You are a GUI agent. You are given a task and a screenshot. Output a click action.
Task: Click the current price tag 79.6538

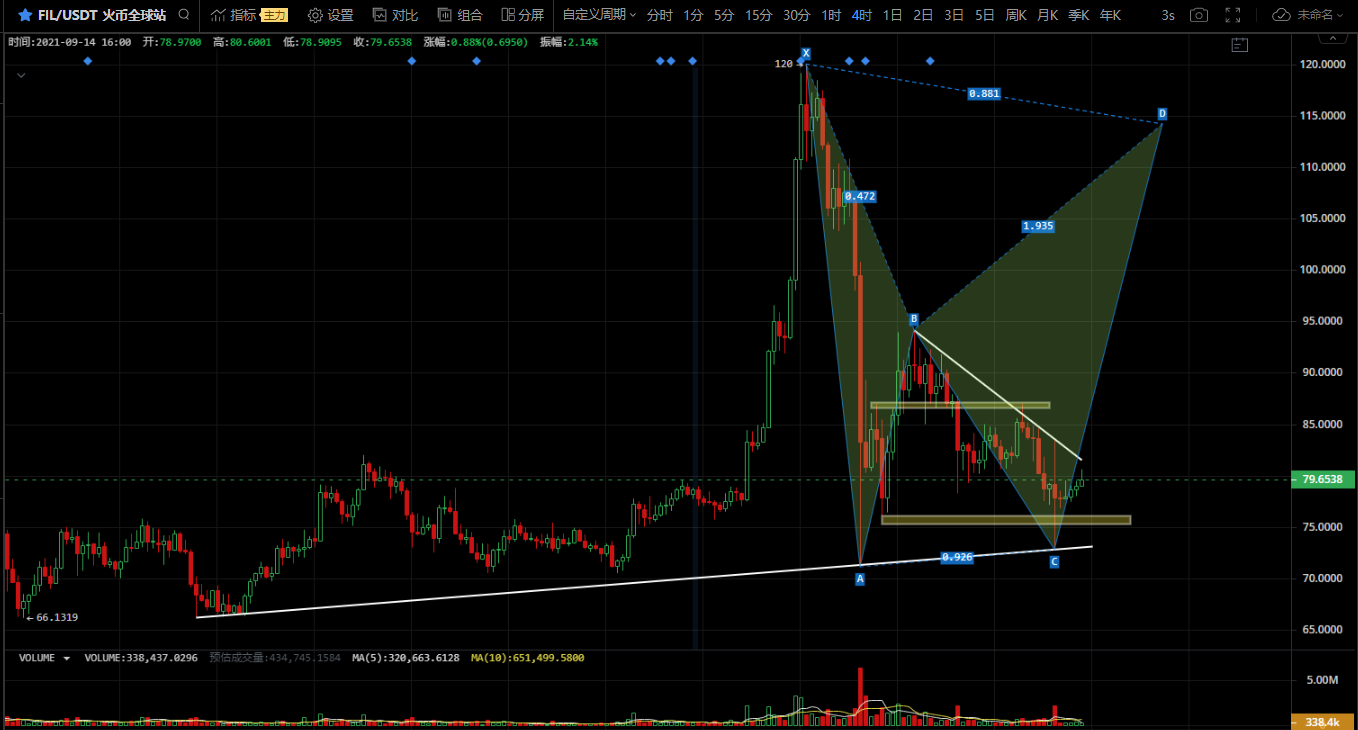point(1322,480)
